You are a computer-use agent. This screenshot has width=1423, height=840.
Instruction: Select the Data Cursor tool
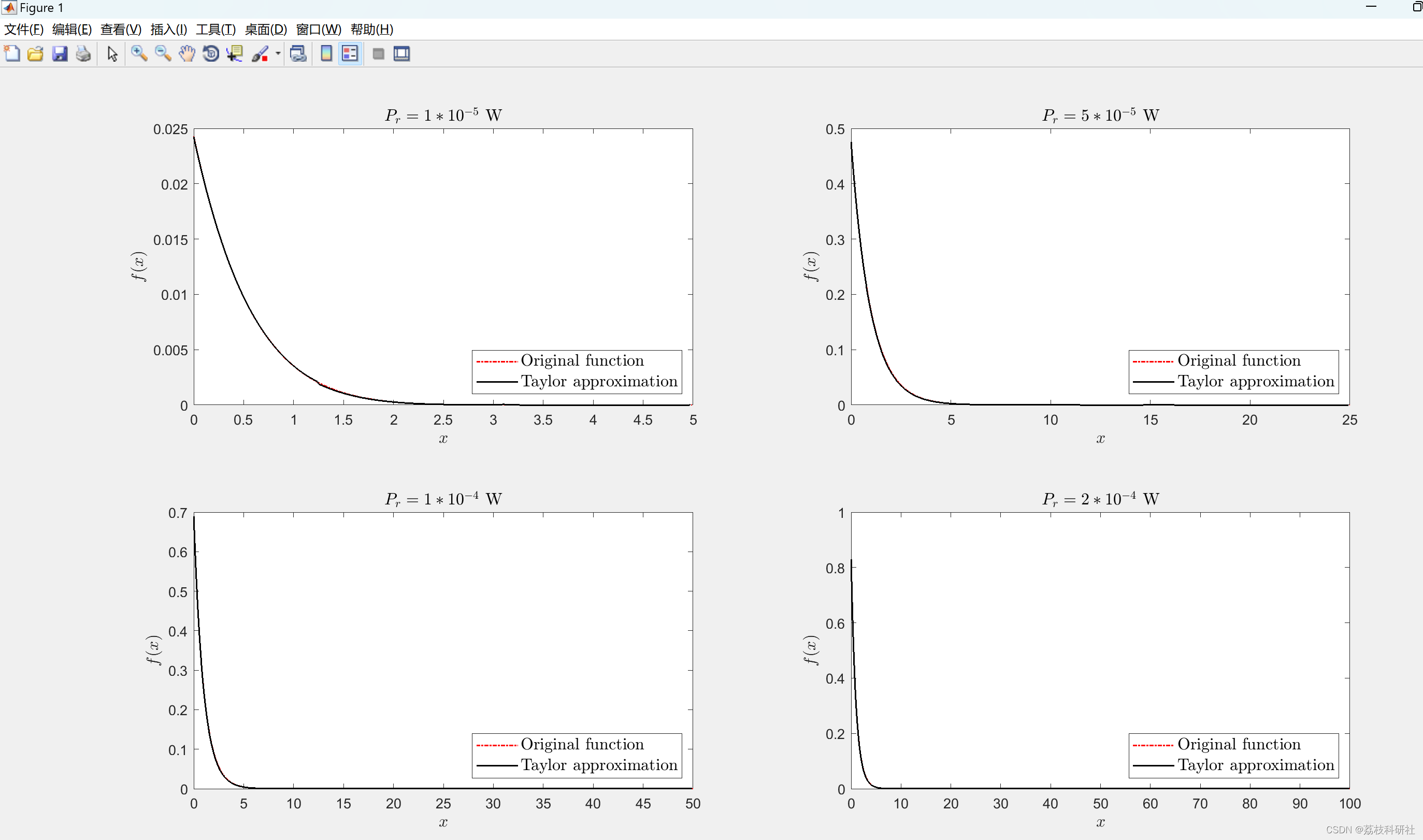[234, 54]
